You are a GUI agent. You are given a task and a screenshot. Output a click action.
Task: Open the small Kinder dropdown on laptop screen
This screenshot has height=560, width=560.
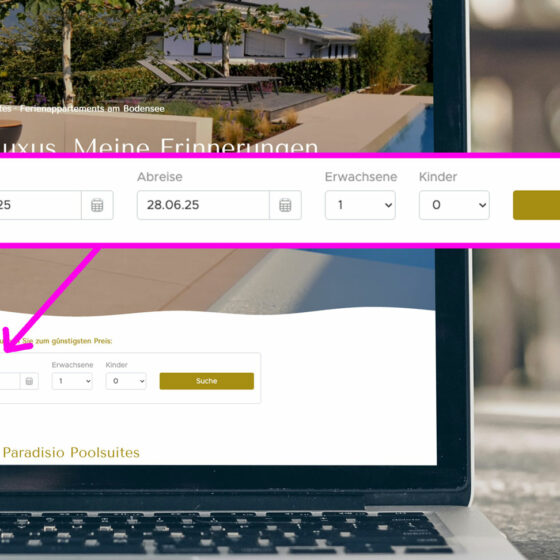(126, 381)
